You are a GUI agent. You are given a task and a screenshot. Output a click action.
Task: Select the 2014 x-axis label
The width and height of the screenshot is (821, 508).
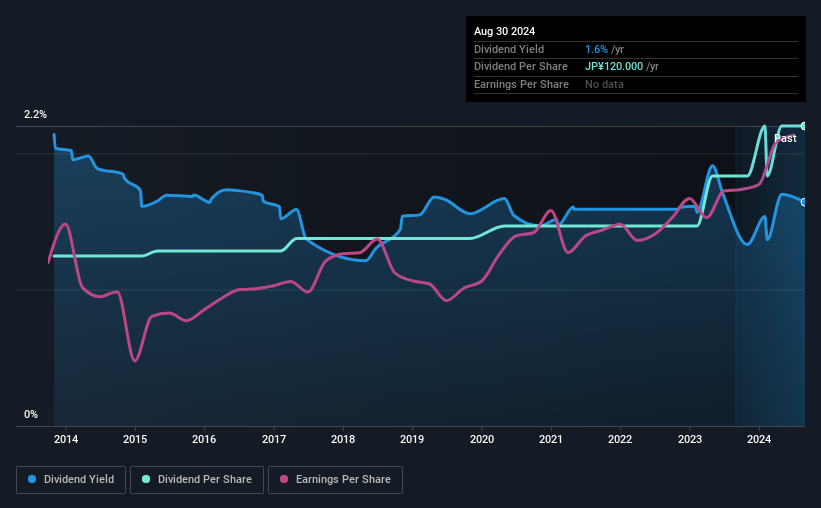coord(66,439)
